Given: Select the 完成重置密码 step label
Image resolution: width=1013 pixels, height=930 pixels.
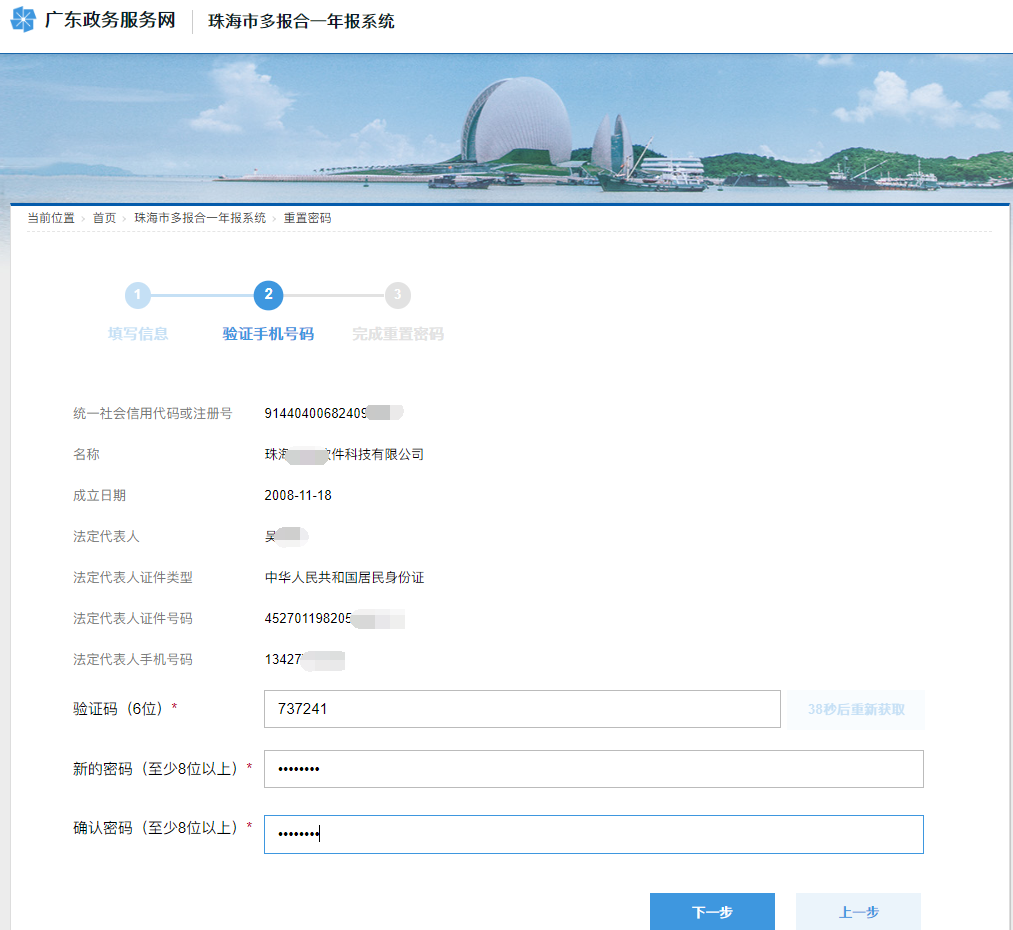Looking at the screenshot, I should [x=398, y=334].
